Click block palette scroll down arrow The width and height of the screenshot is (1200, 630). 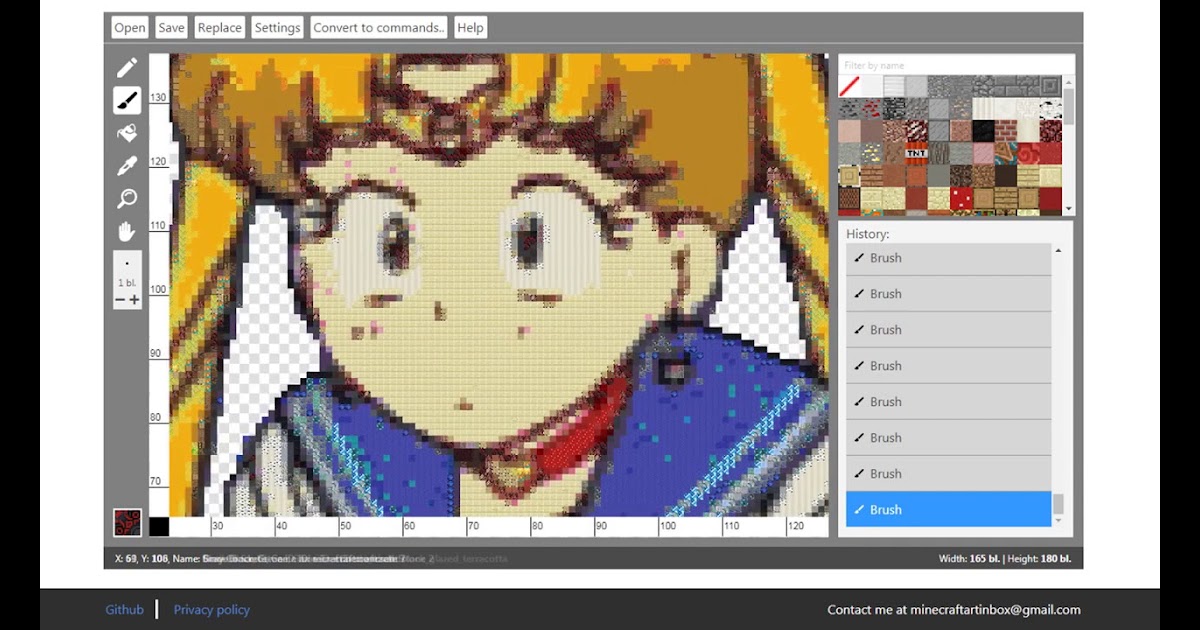coord(1068,208)
